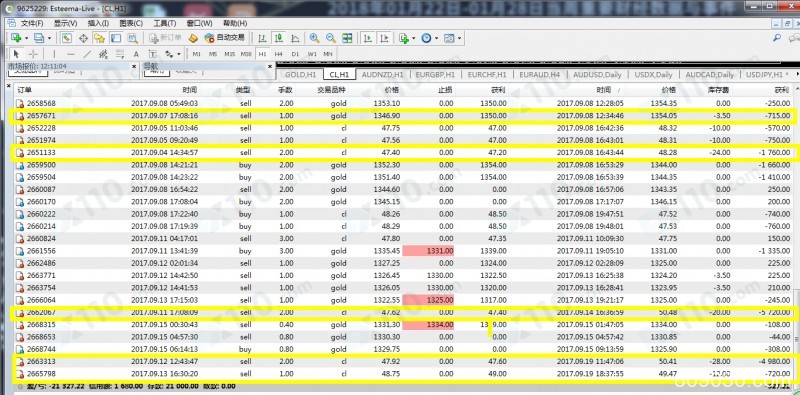Select the Fibonacci Retracement tool
This screenshot has height=395, width=800.
[x=120, y=54]
